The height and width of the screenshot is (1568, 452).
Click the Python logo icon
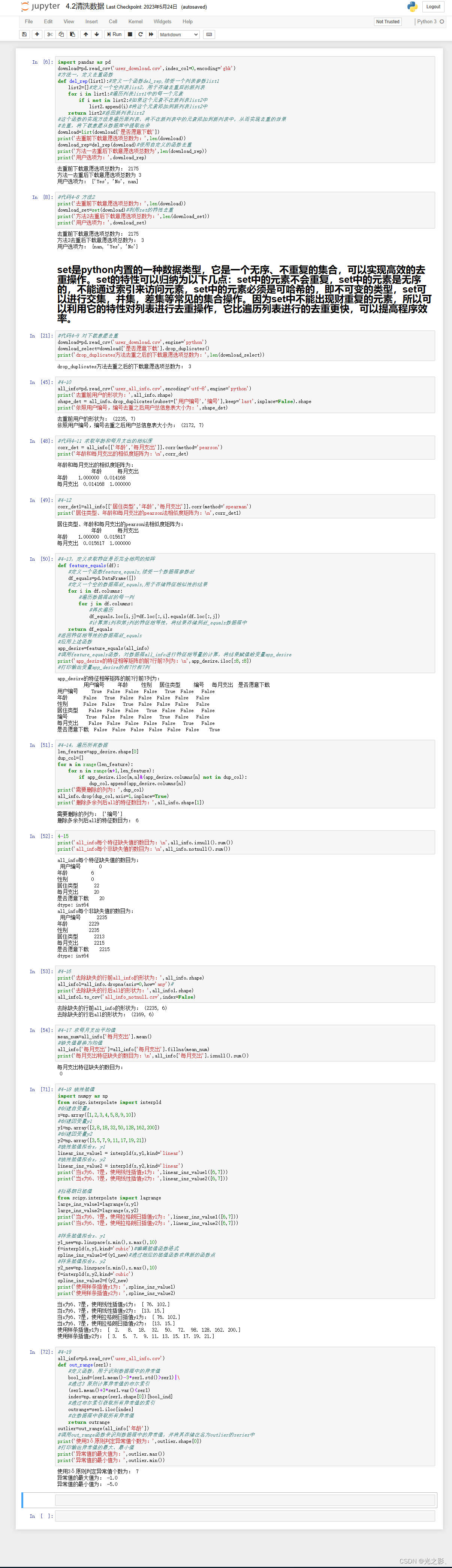click(x=412, y=7)
